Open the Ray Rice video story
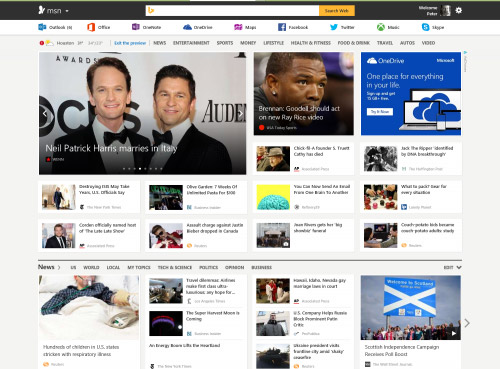 [304, 94]
